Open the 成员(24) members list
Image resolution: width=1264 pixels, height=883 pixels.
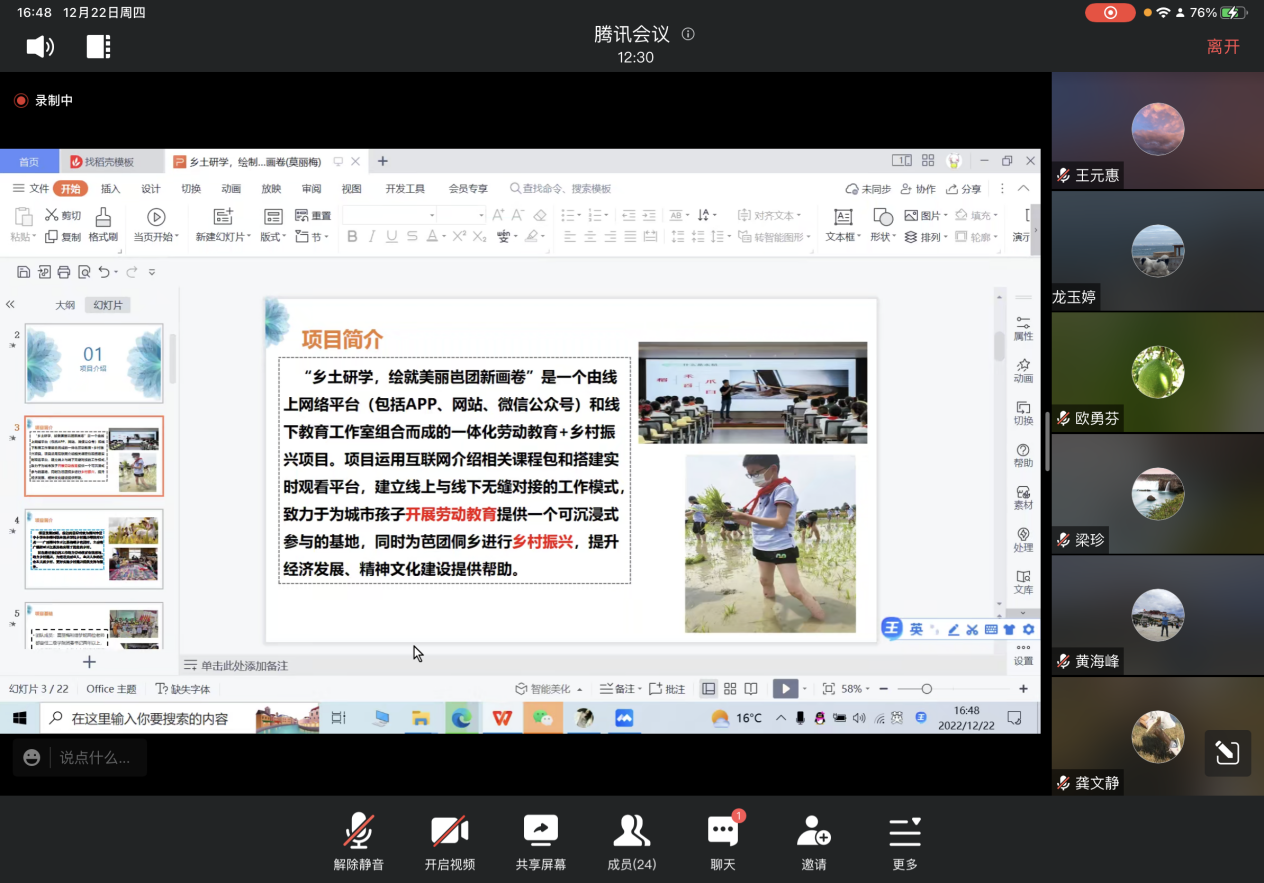coord(631,831)
